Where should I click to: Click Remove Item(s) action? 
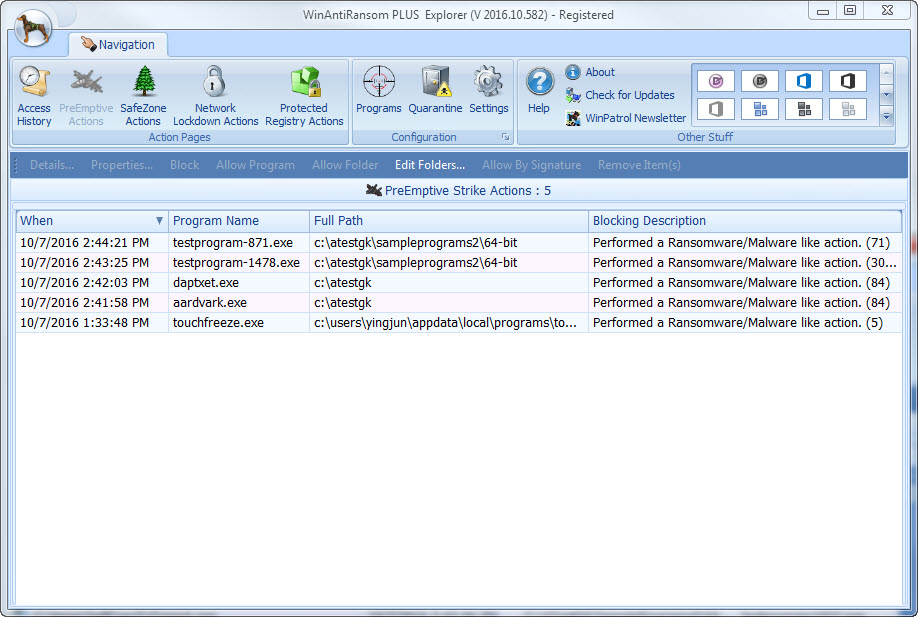(639, 165)
